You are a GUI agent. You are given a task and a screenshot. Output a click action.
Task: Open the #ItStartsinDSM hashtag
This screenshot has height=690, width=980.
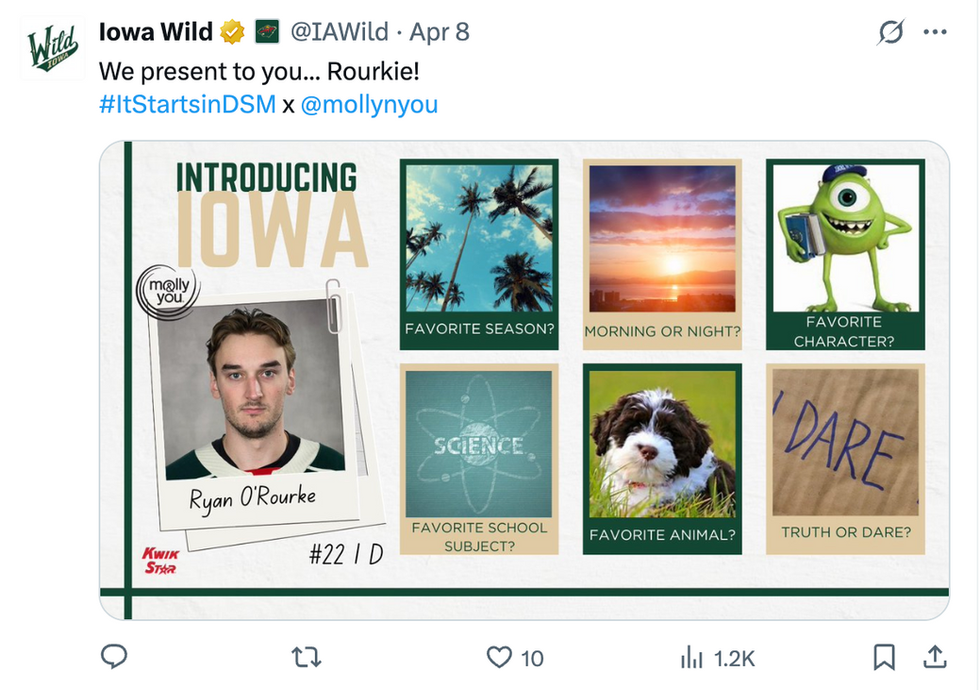(187, 104)
